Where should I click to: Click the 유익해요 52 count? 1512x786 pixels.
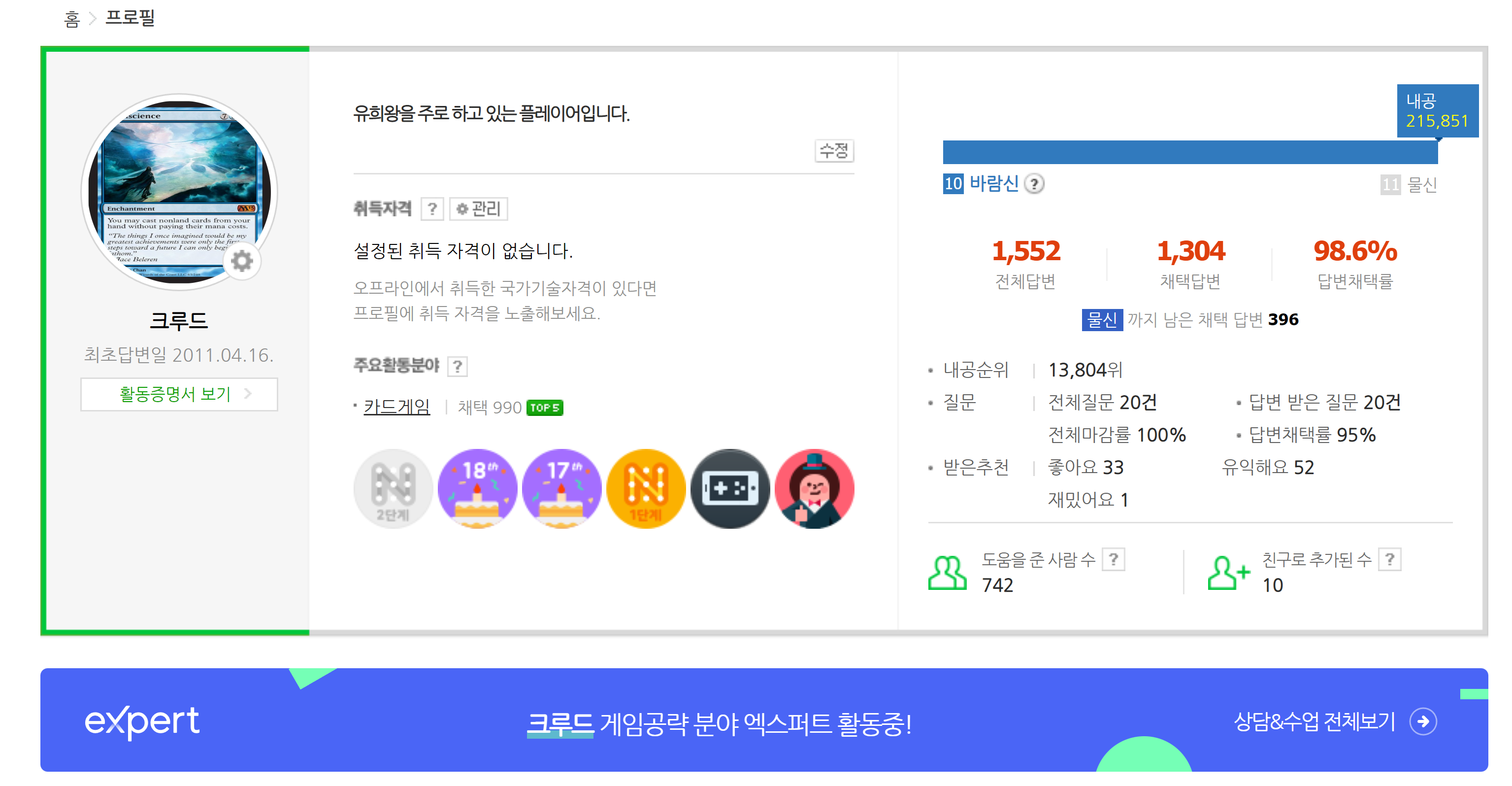pos(1267,468)
